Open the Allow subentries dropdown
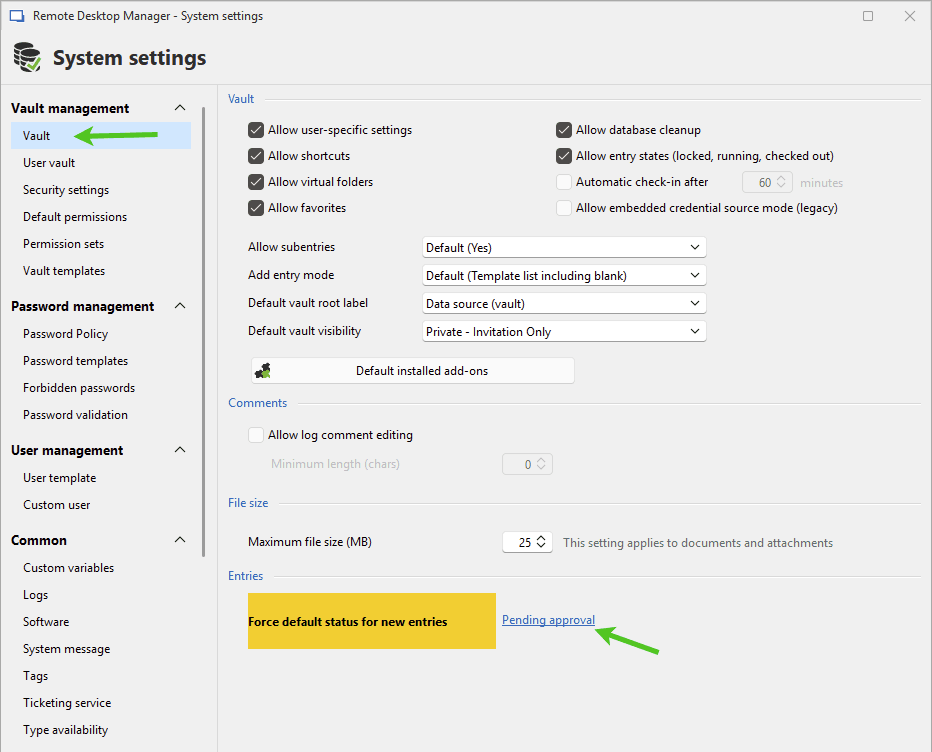The width and height of the screenshot is (932, 752). [x=564, y=247]
